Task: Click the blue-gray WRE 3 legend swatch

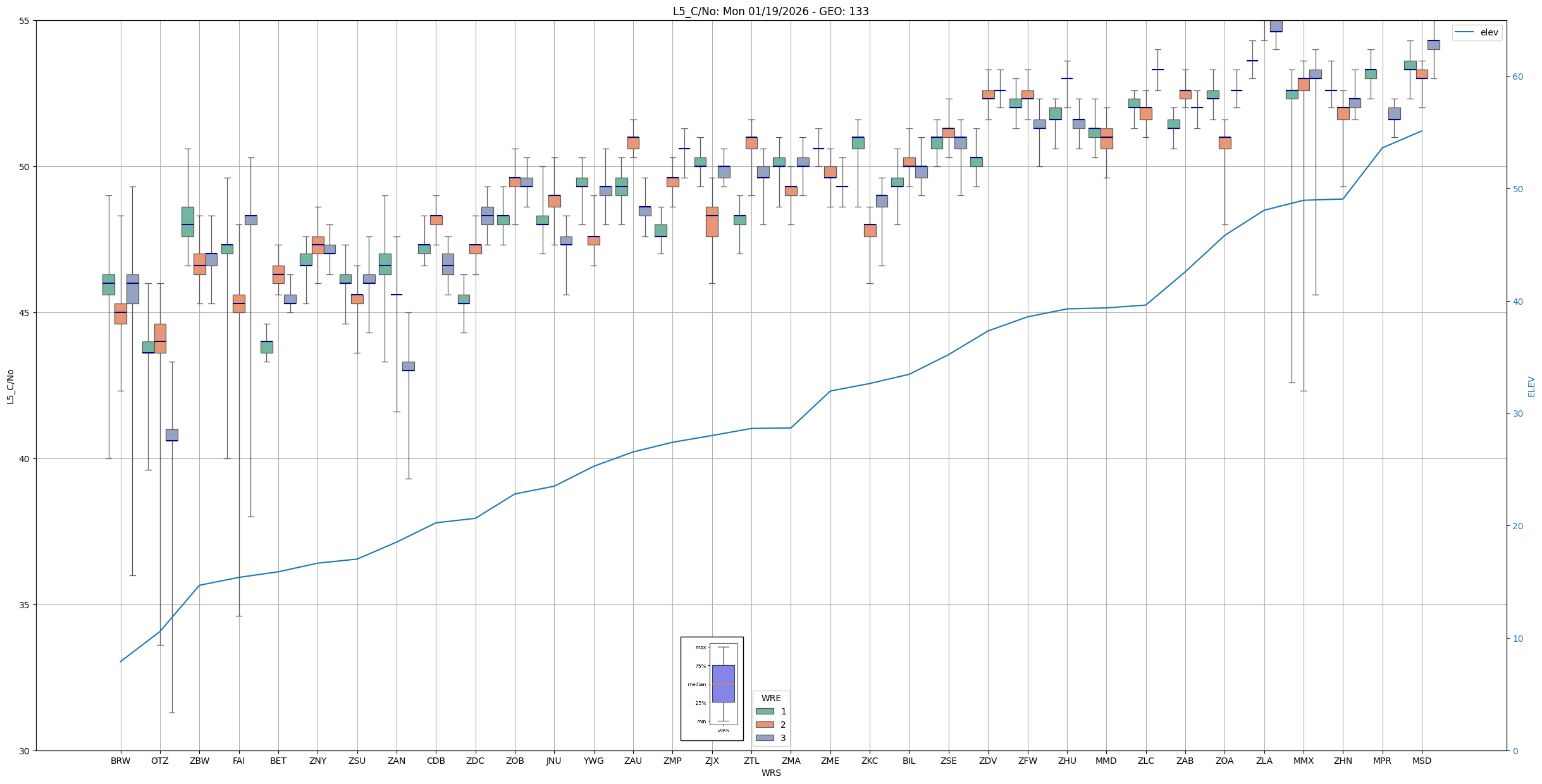Action: click(x=764, y=738)
